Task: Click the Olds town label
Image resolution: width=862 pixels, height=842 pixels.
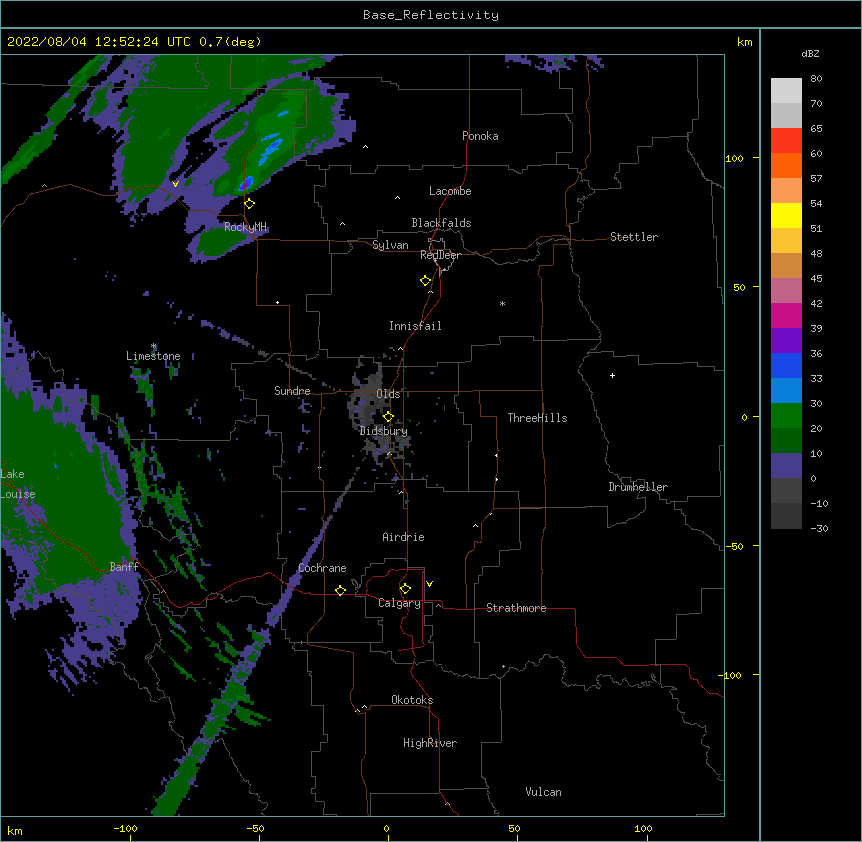Action: point(388,394)
